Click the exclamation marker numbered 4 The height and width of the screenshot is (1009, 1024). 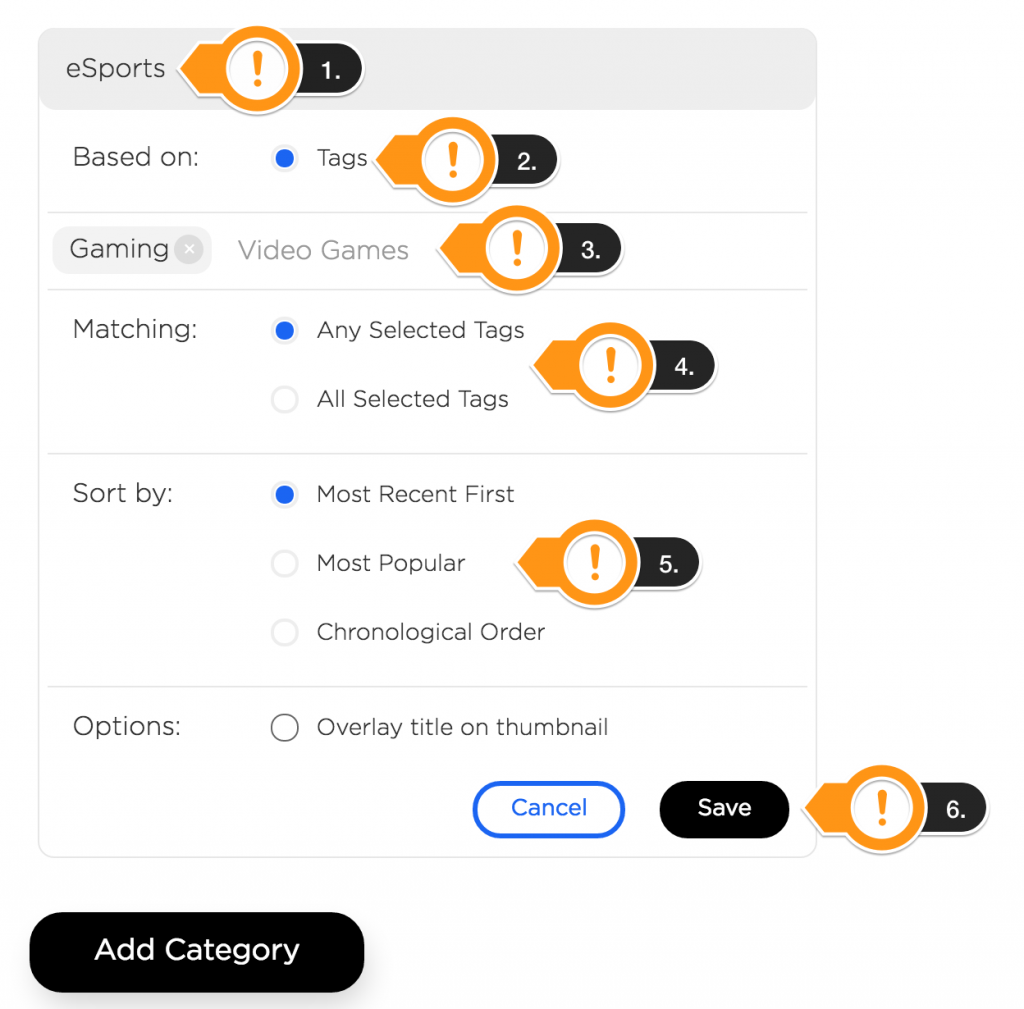click(610, 366)
